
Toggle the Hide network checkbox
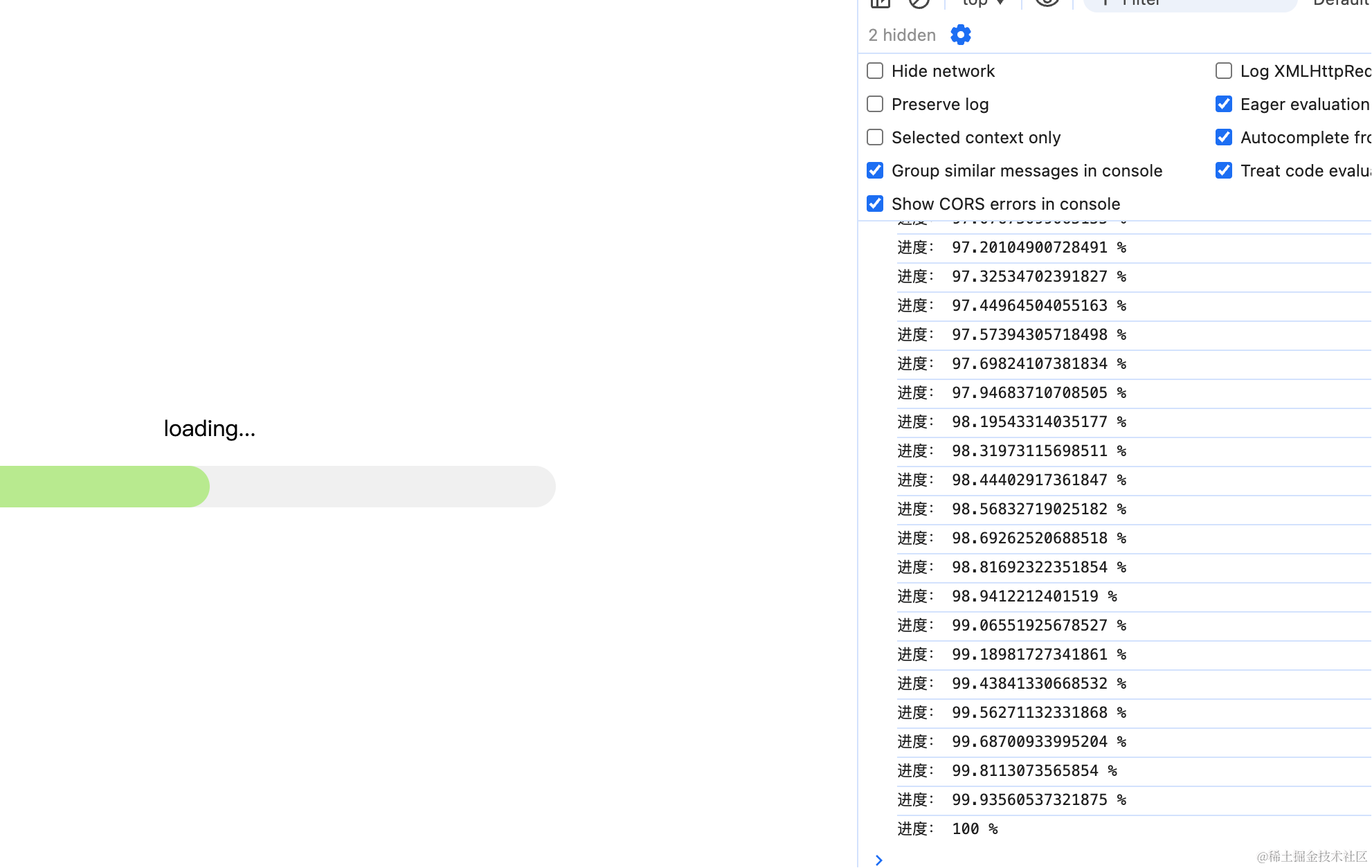(x=875, y=71)
